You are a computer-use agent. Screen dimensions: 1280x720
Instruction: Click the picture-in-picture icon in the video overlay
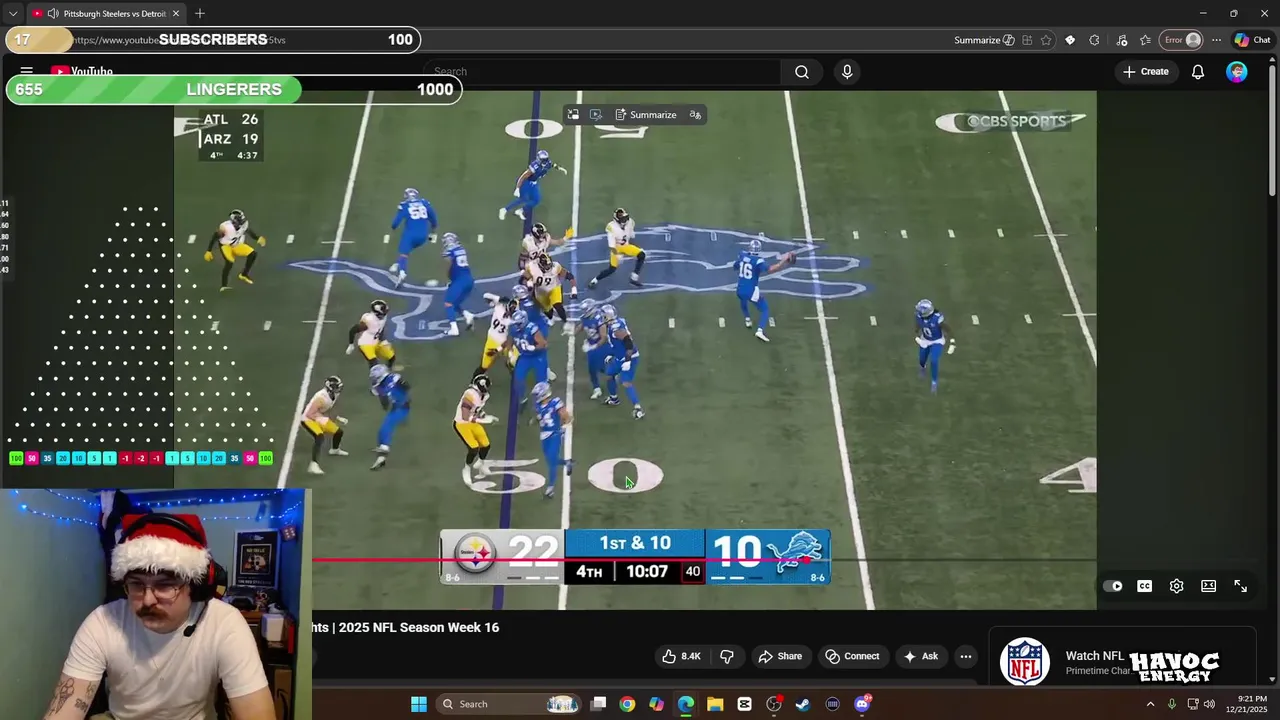[573, 115]
